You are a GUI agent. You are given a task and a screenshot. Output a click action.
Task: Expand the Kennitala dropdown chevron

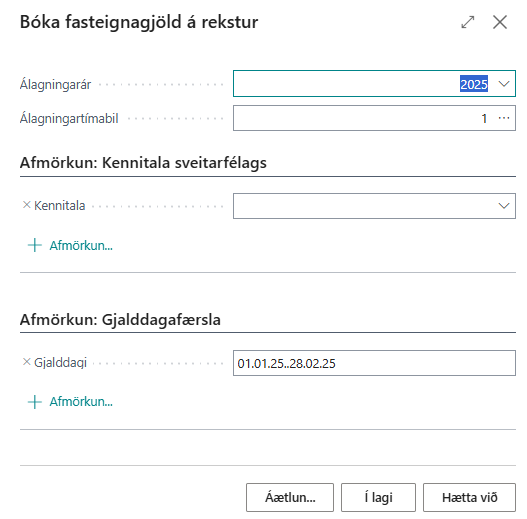tap(504, 206)
